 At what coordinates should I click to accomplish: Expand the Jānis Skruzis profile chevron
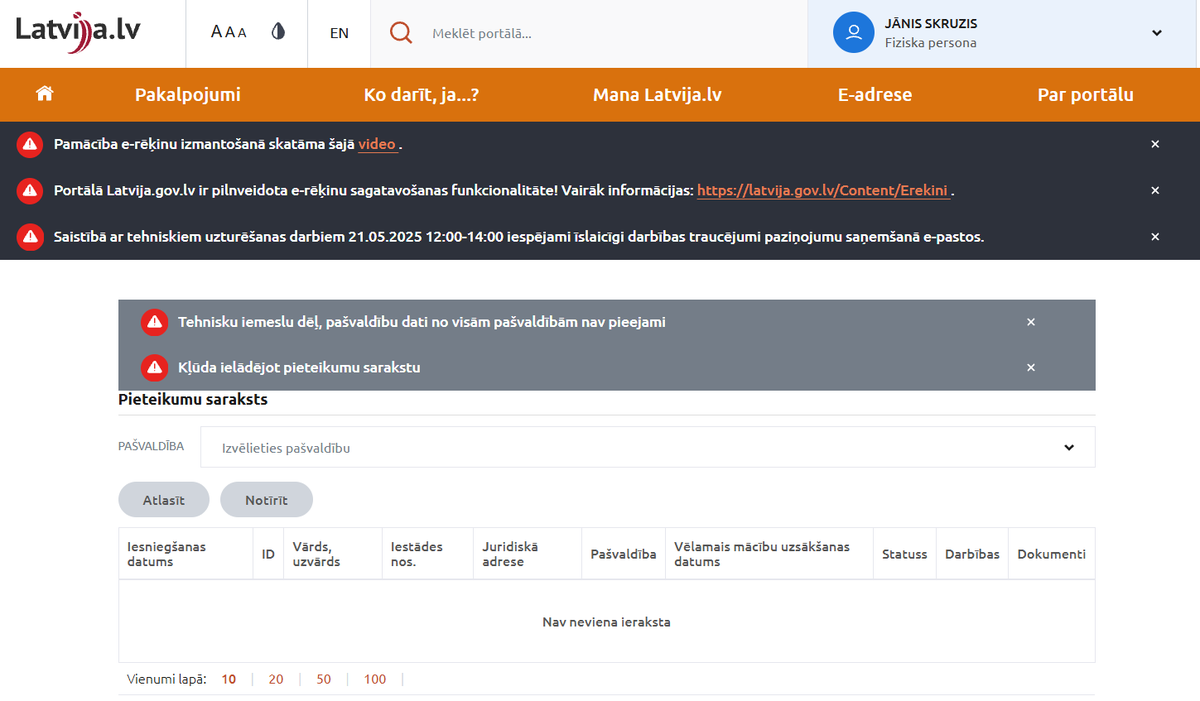click(1157, 33)
